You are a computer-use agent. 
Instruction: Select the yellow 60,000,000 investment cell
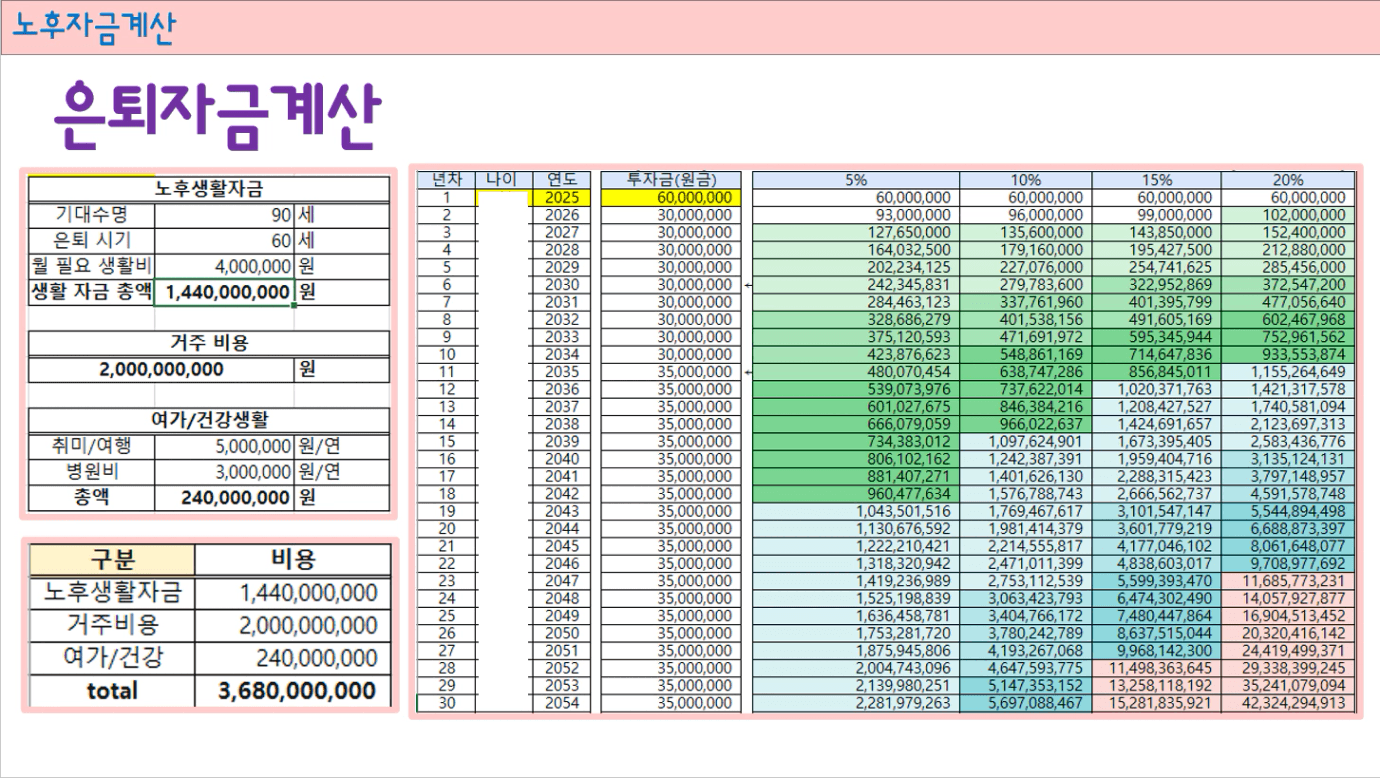670,198
